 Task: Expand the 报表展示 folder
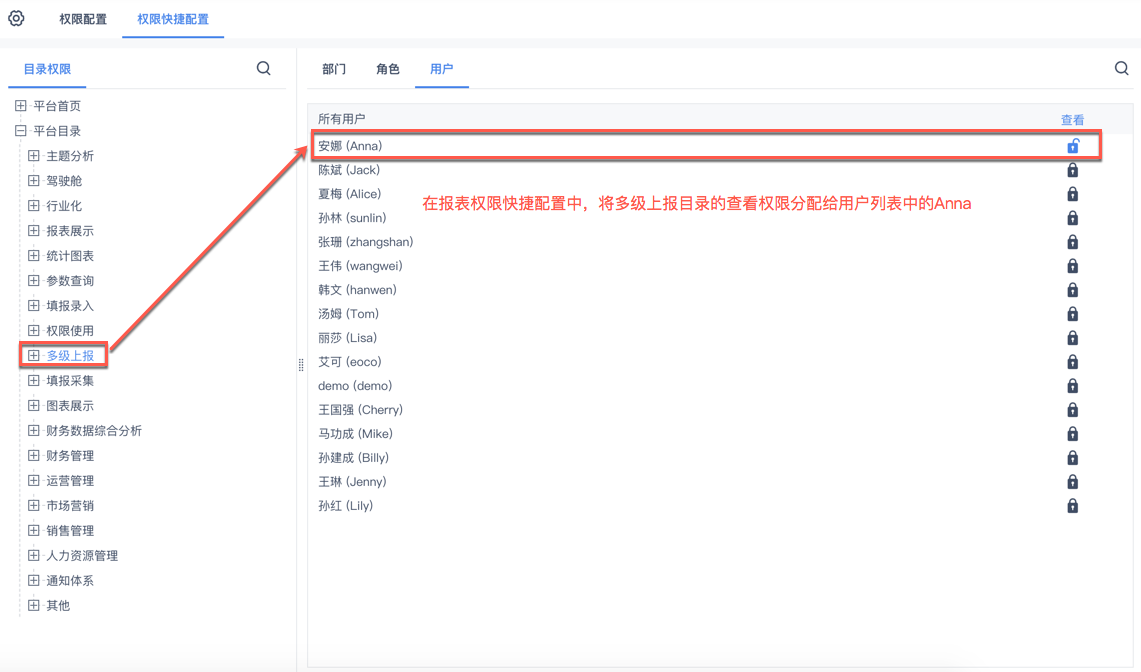click(x=33, y=231)
